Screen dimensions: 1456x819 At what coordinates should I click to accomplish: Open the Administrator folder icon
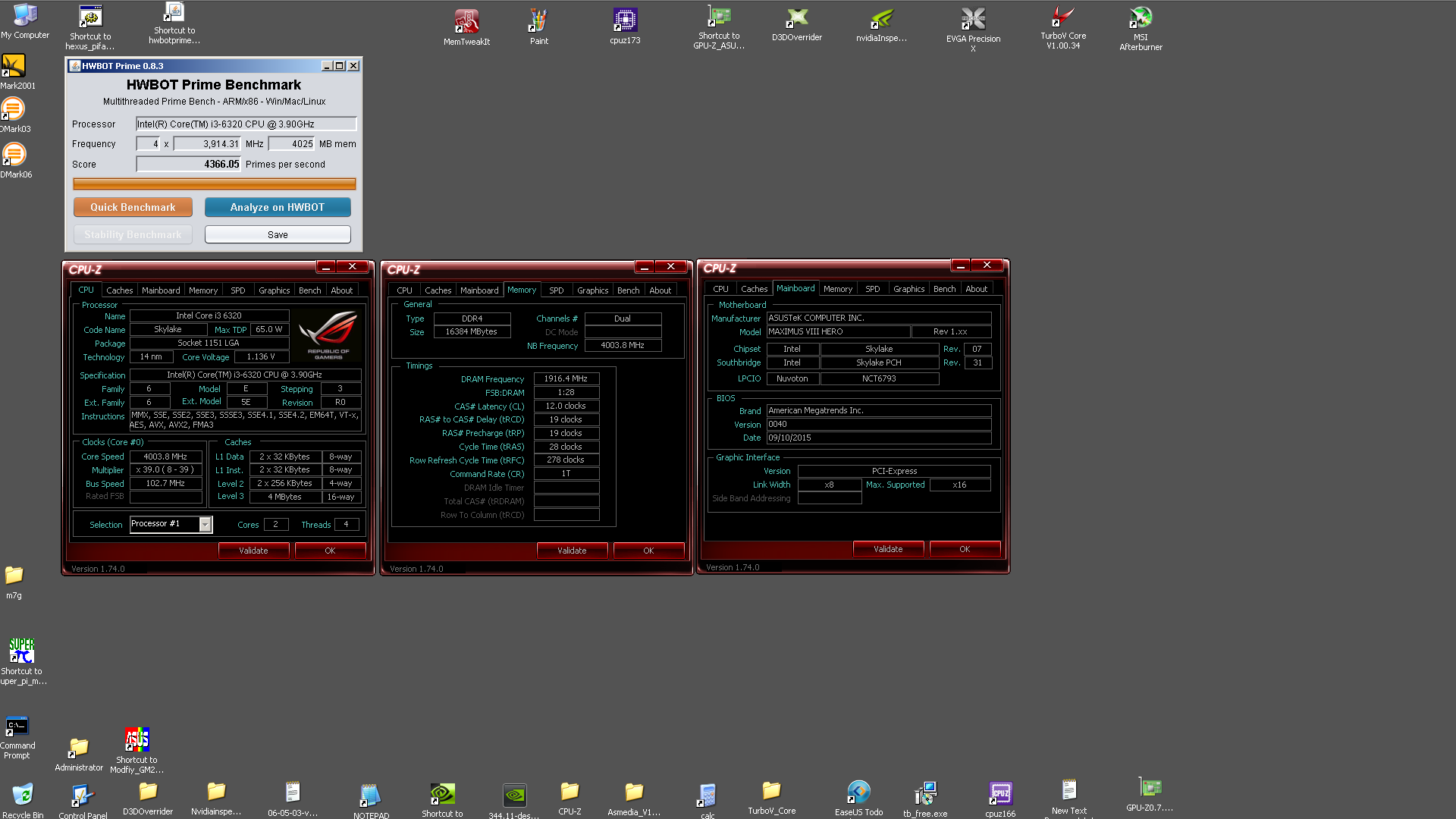pyautogui.click(x=78, y=754)
